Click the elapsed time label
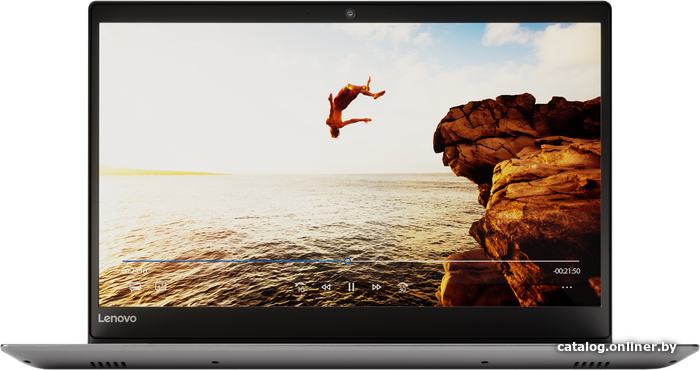The height and width of the screenshot is (370, 700). [134, 271]
